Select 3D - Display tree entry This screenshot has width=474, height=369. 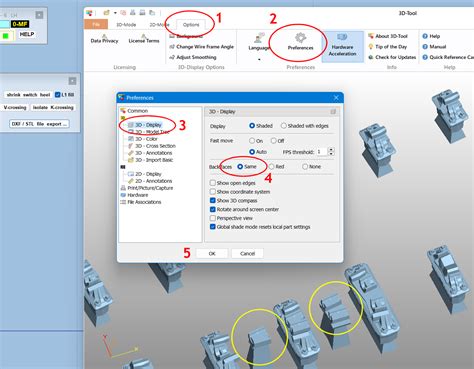[145, 125]
